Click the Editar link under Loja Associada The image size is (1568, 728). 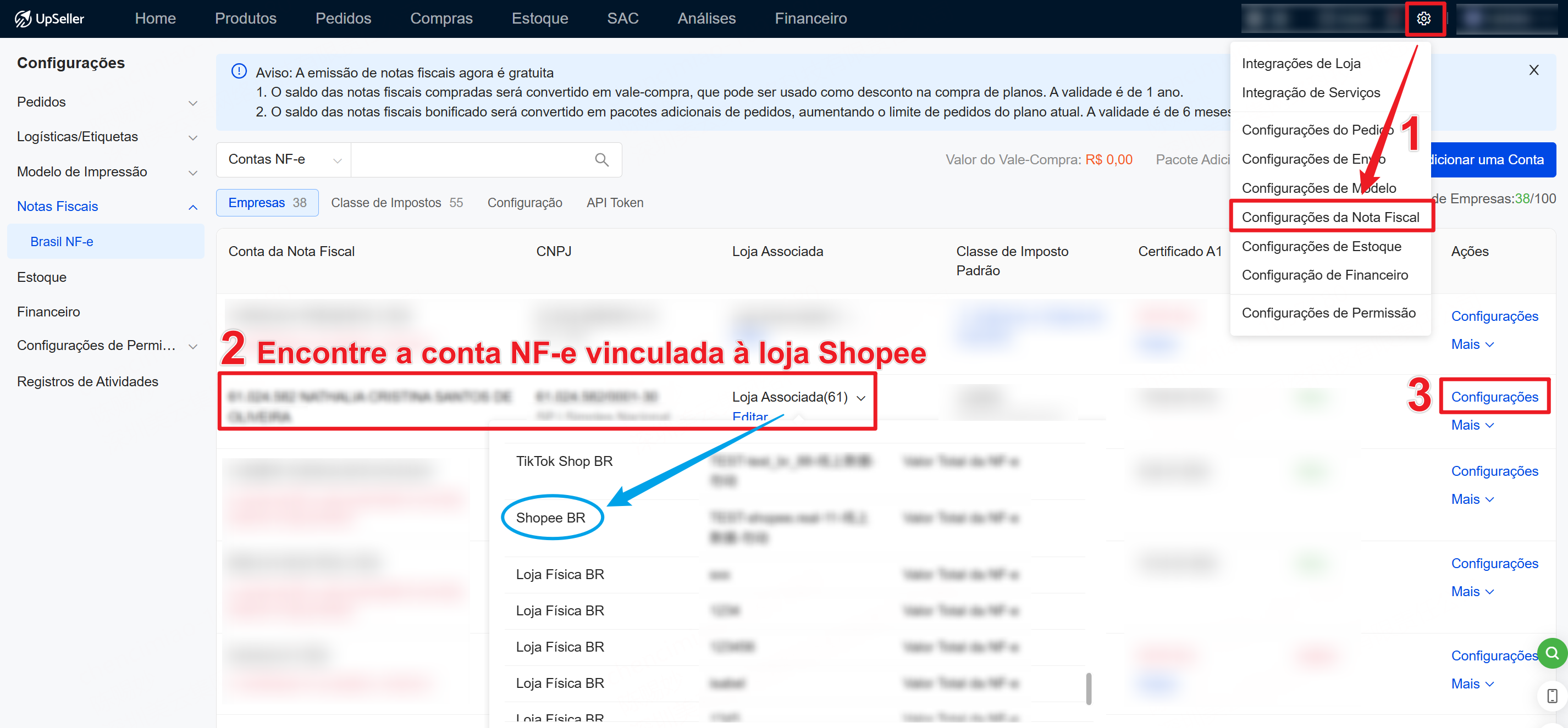749,416
